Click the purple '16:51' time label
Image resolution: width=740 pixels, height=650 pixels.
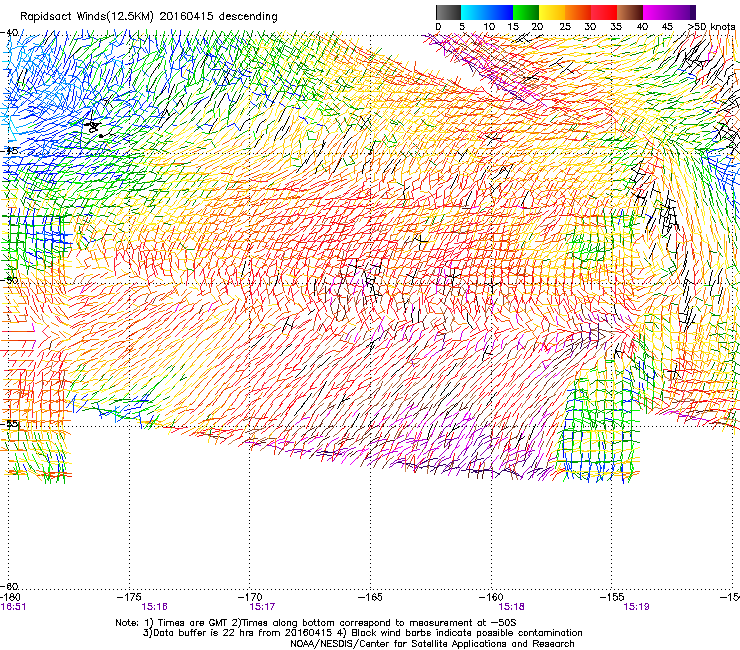tap(13, 607)
